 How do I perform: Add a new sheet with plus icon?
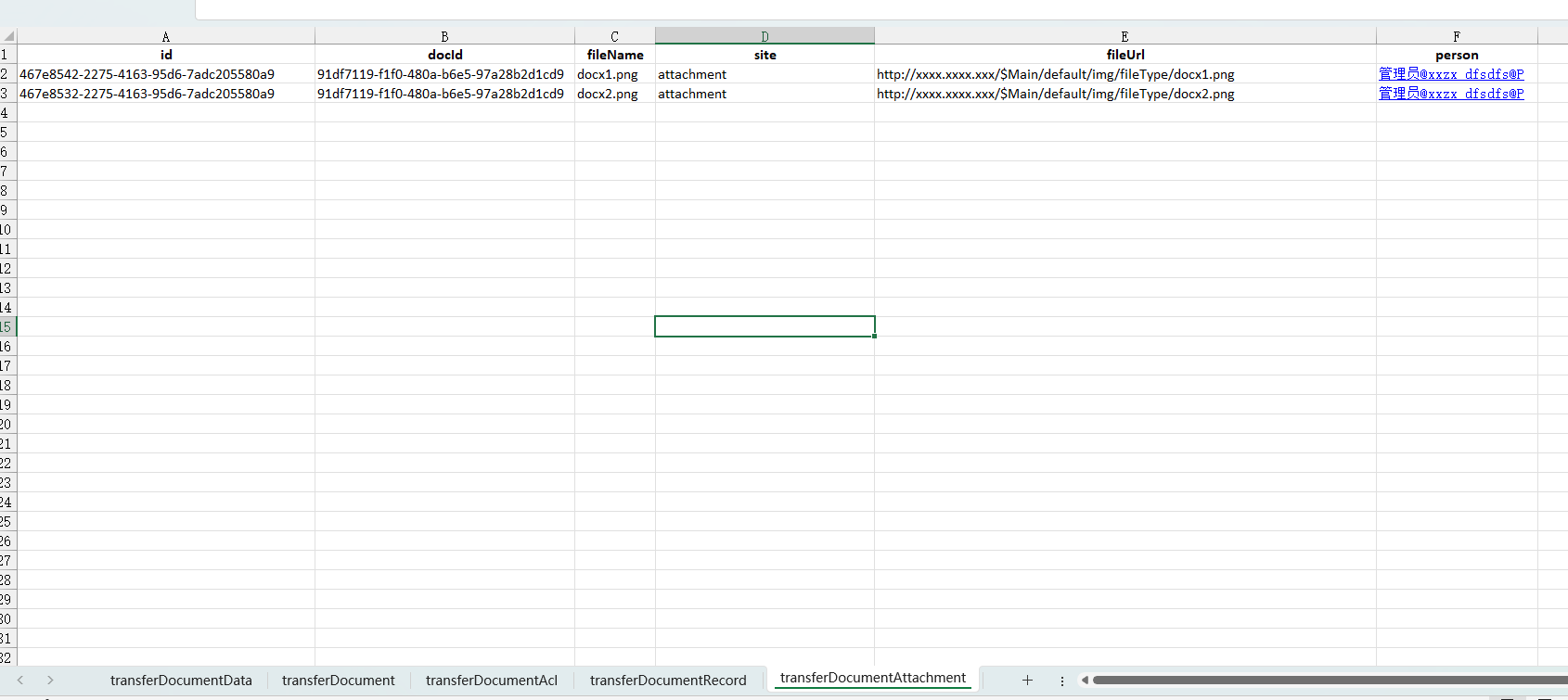[x=1027, y=681]
